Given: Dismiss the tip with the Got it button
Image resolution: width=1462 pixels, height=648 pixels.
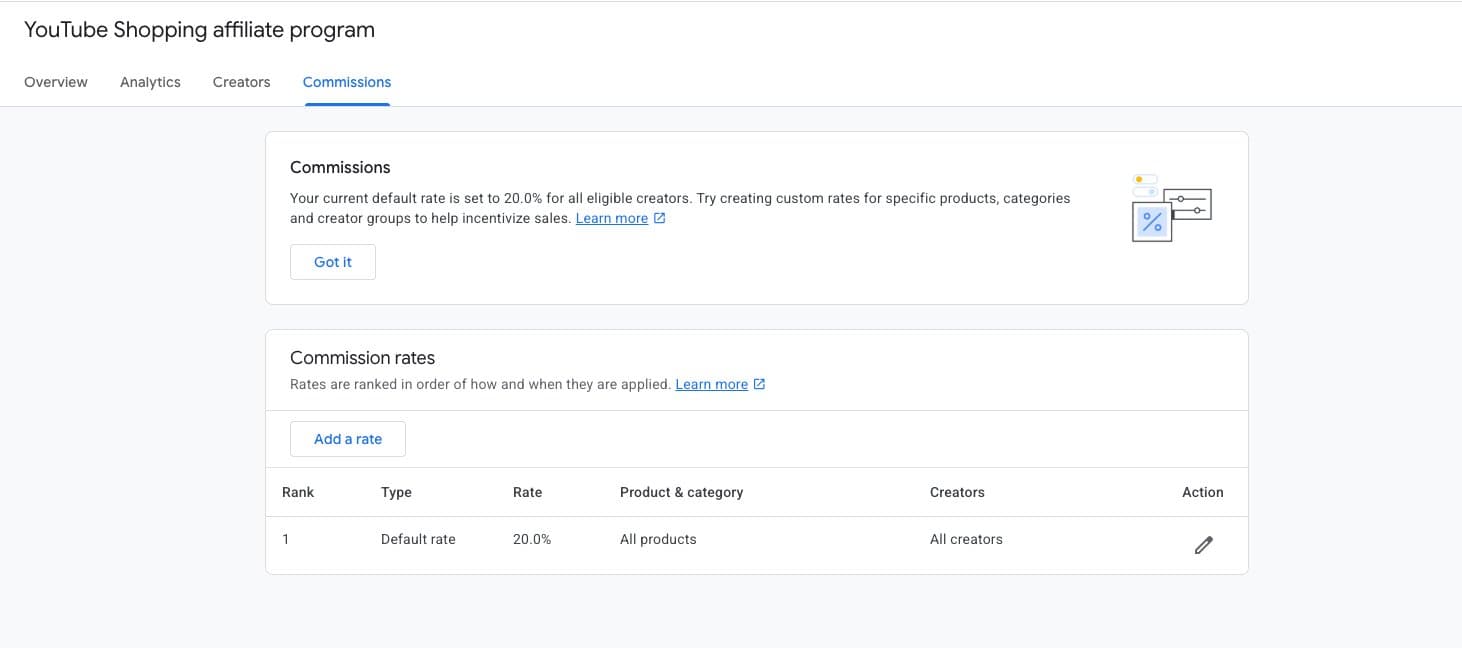Looking at the screenshot, I should click(332, 261).
